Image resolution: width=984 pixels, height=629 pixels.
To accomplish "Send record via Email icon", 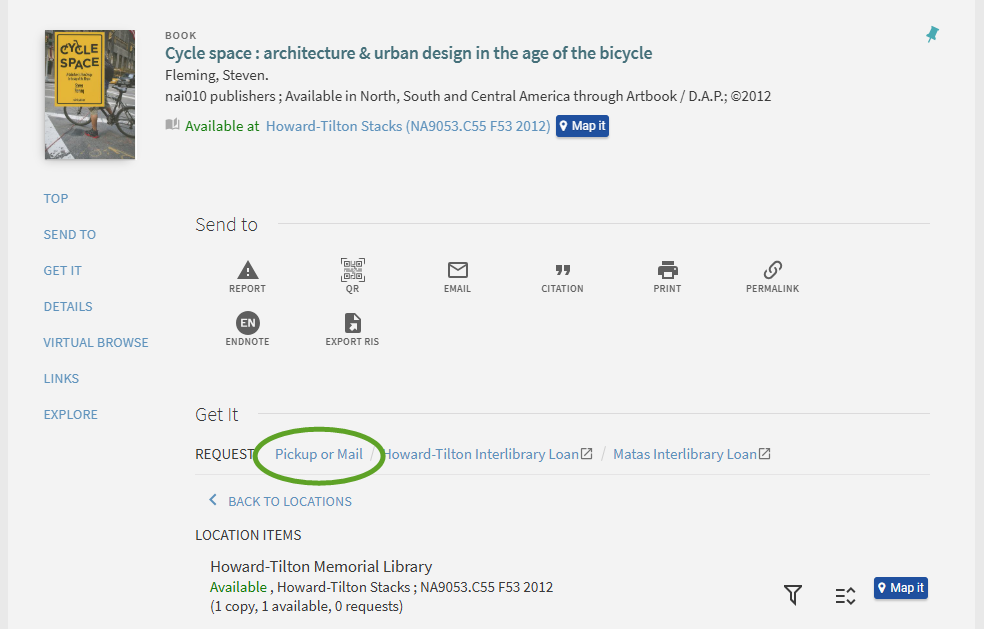I will click(457, 271).
